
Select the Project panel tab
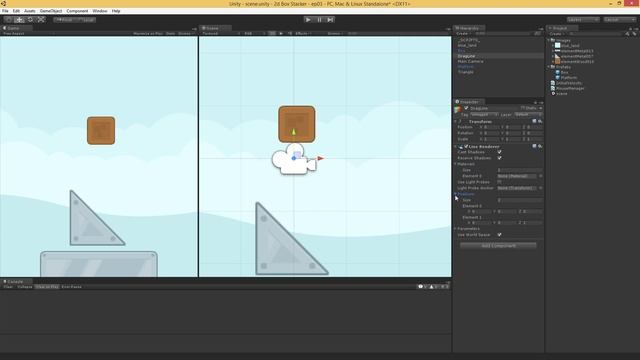point(562,28)
